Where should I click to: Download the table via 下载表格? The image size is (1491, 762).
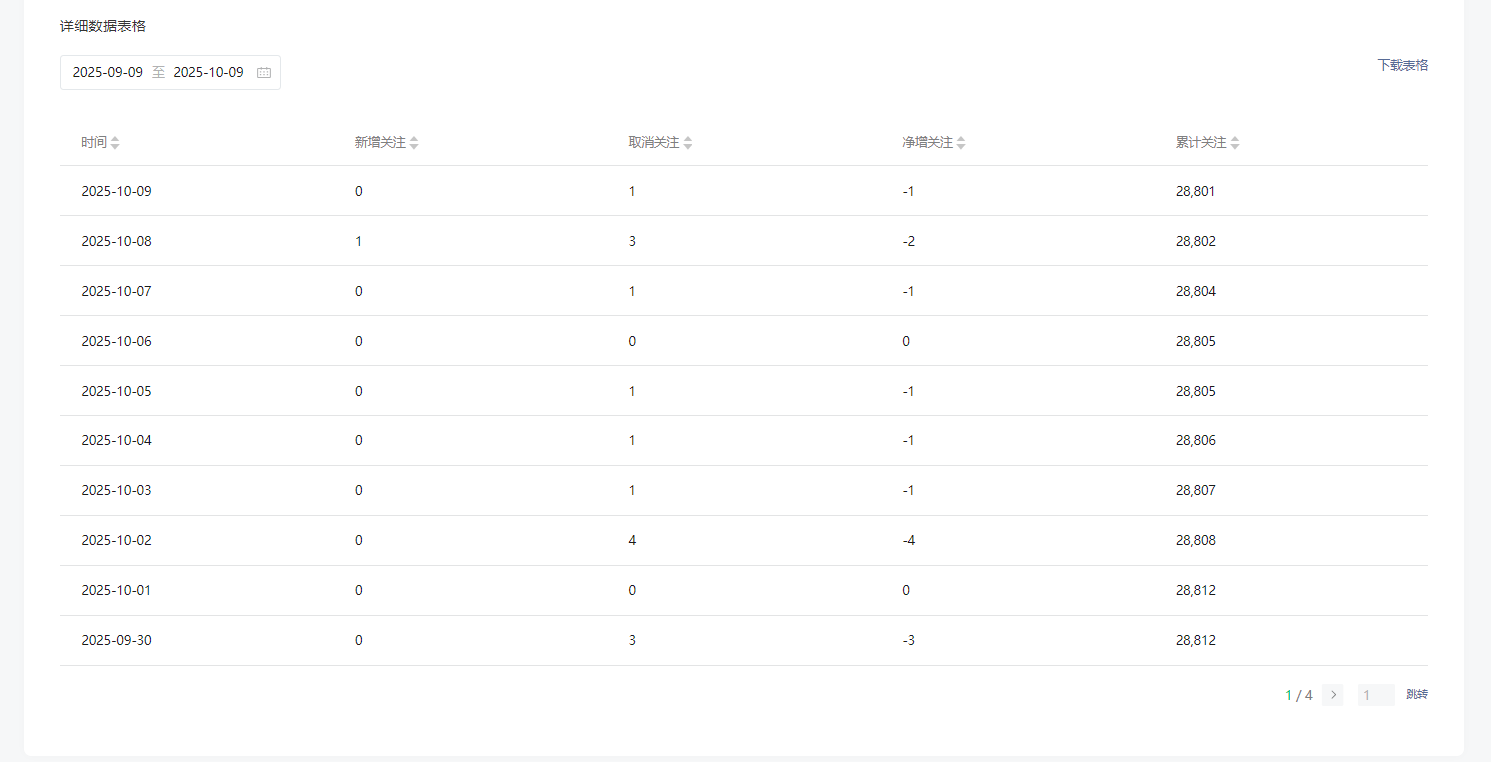tap(1402, 65)
